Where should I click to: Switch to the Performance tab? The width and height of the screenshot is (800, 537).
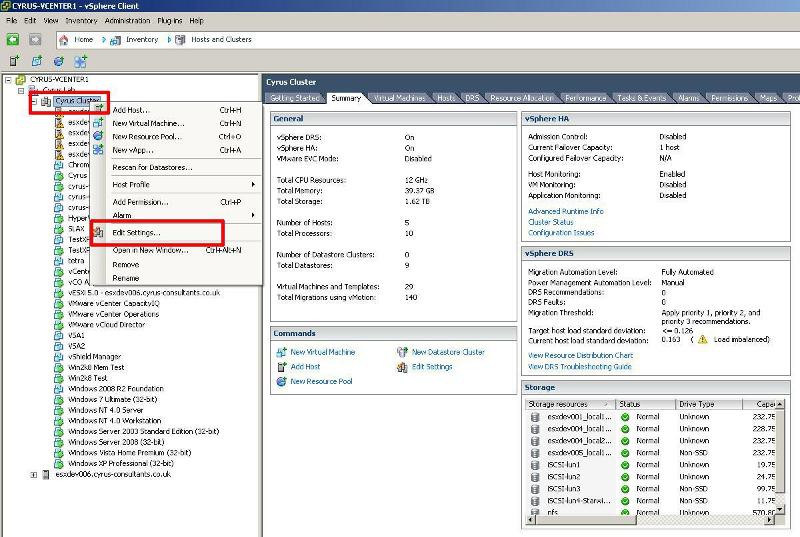[x=585, y=98]
